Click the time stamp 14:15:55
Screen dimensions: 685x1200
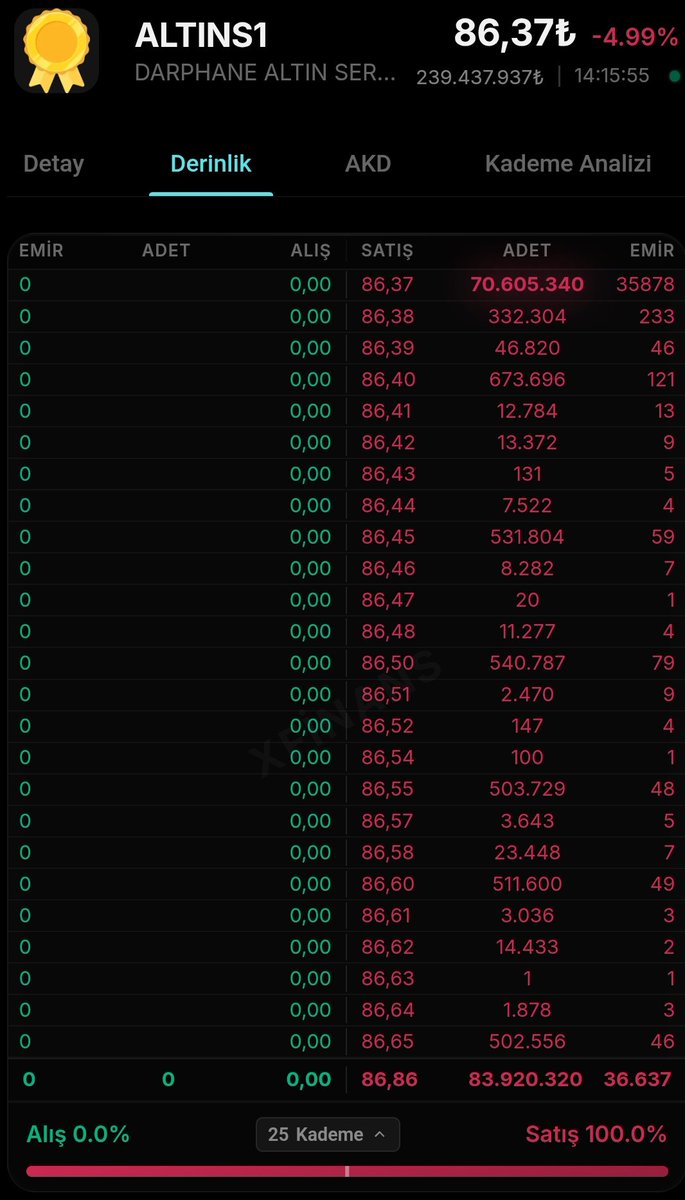pos(612,76)
